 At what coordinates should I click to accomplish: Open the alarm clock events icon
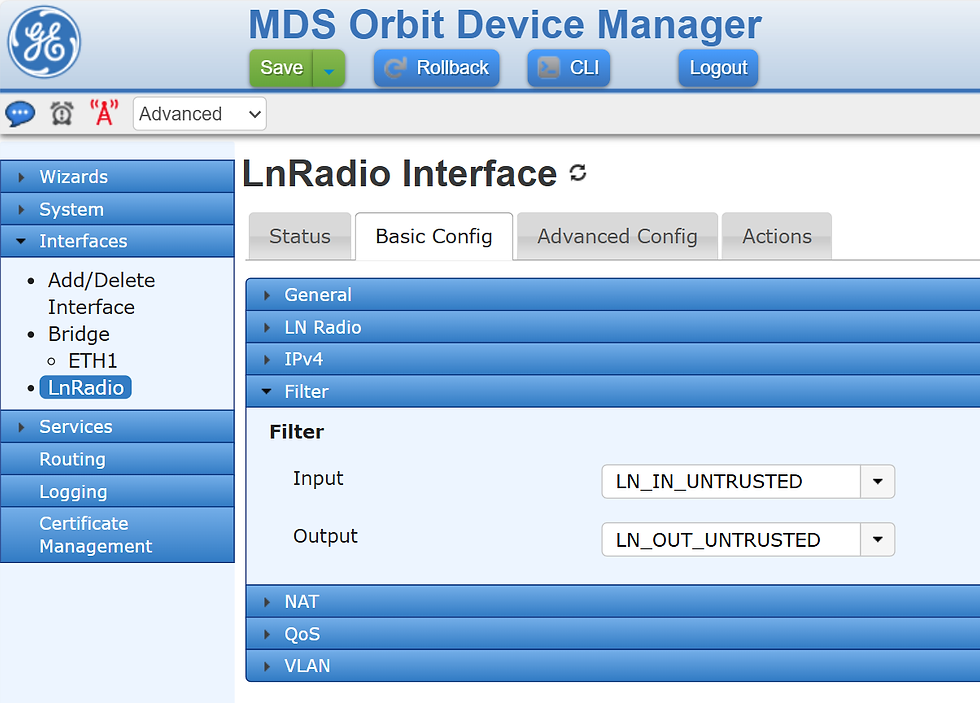pyautogui.click(x=62, y=114)
